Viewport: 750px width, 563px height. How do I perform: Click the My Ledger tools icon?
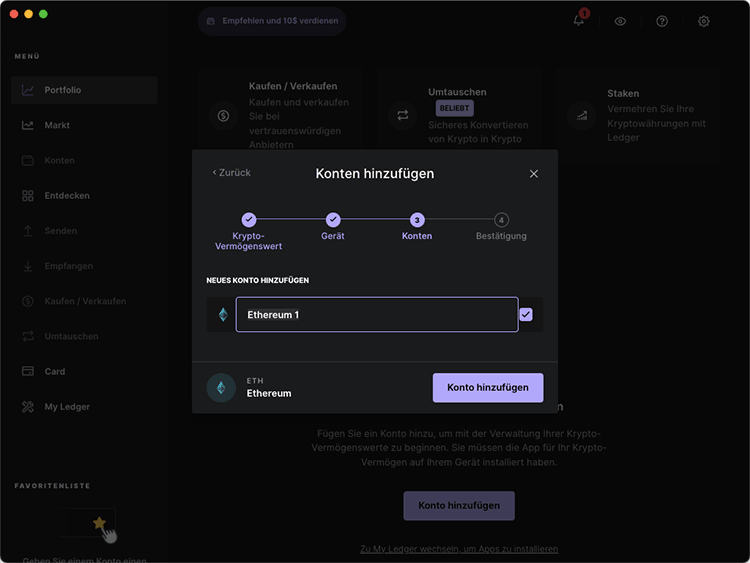point(28,407)
